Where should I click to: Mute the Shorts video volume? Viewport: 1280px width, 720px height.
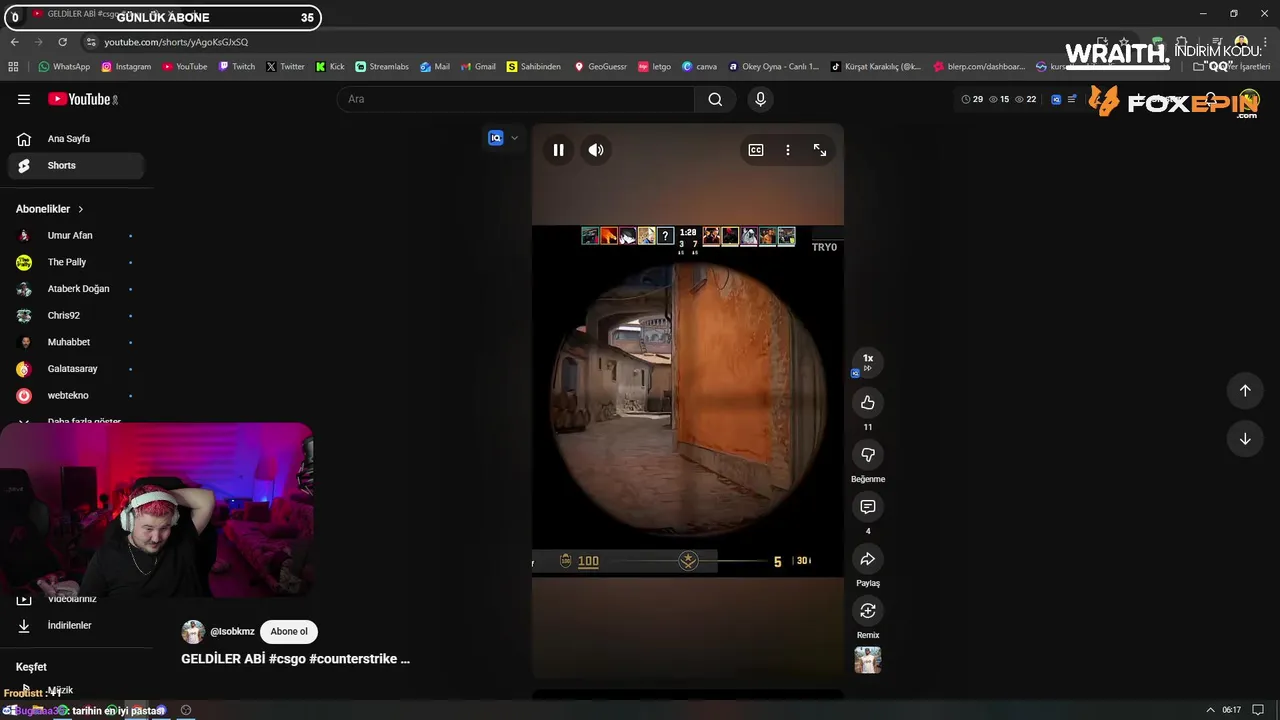[x=596, y=150]
